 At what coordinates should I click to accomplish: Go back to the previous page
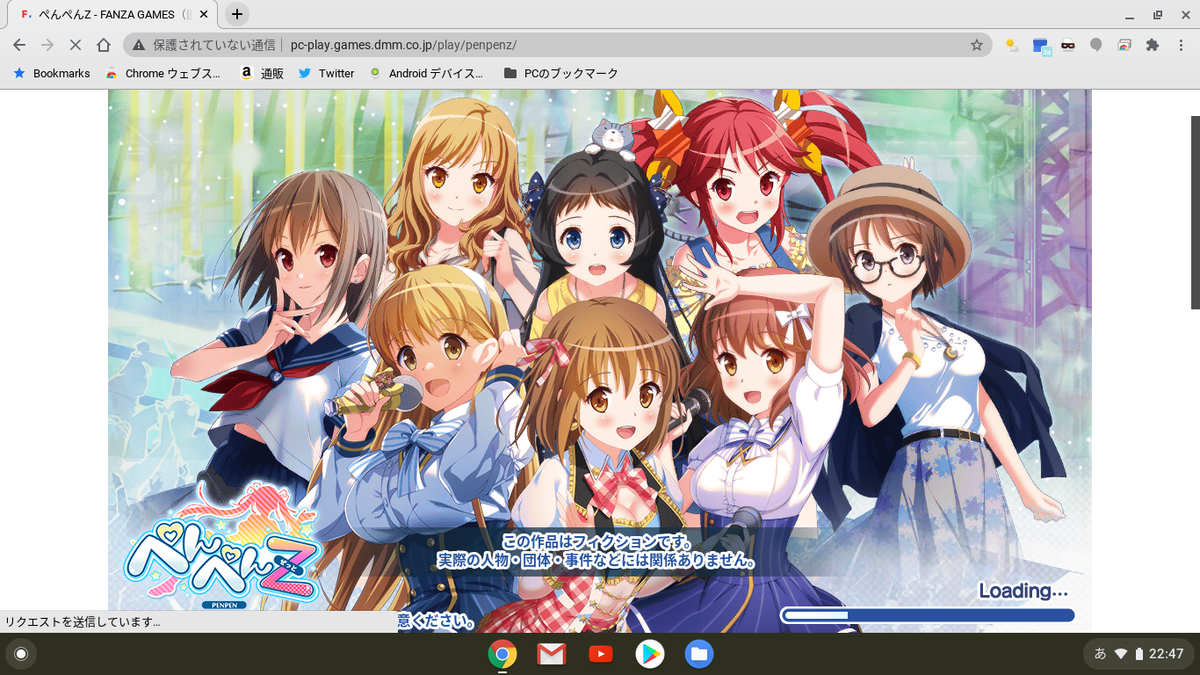click(x=19, y=45)
